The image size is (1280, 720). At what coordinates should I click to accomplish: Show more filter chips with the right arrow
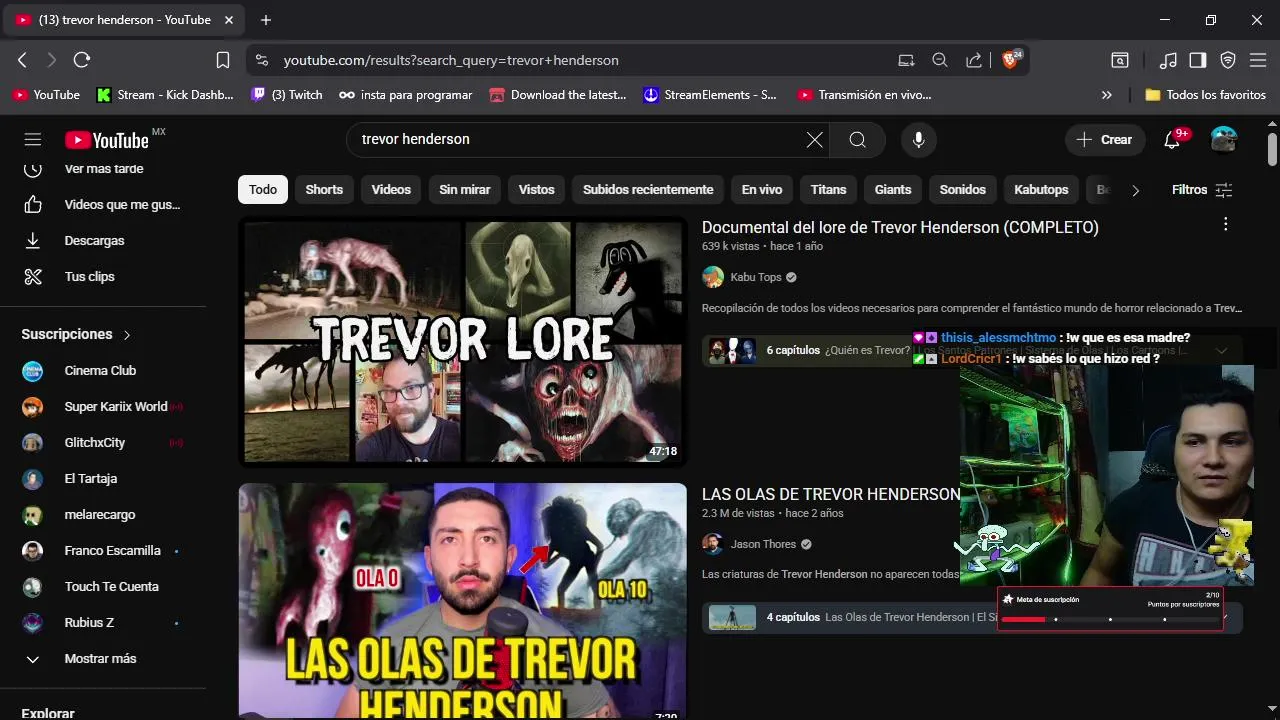coord(1135,190)
